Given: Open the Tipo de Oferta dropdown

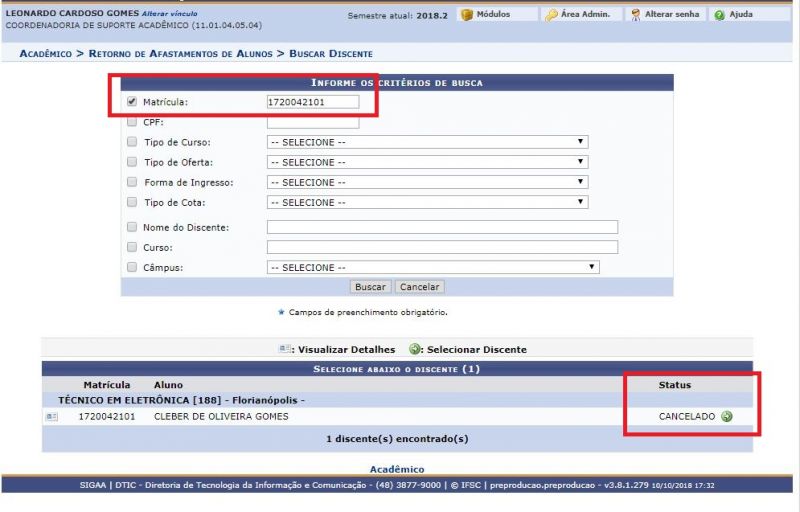Looking at the screenshot, I should tap(427, 162).
